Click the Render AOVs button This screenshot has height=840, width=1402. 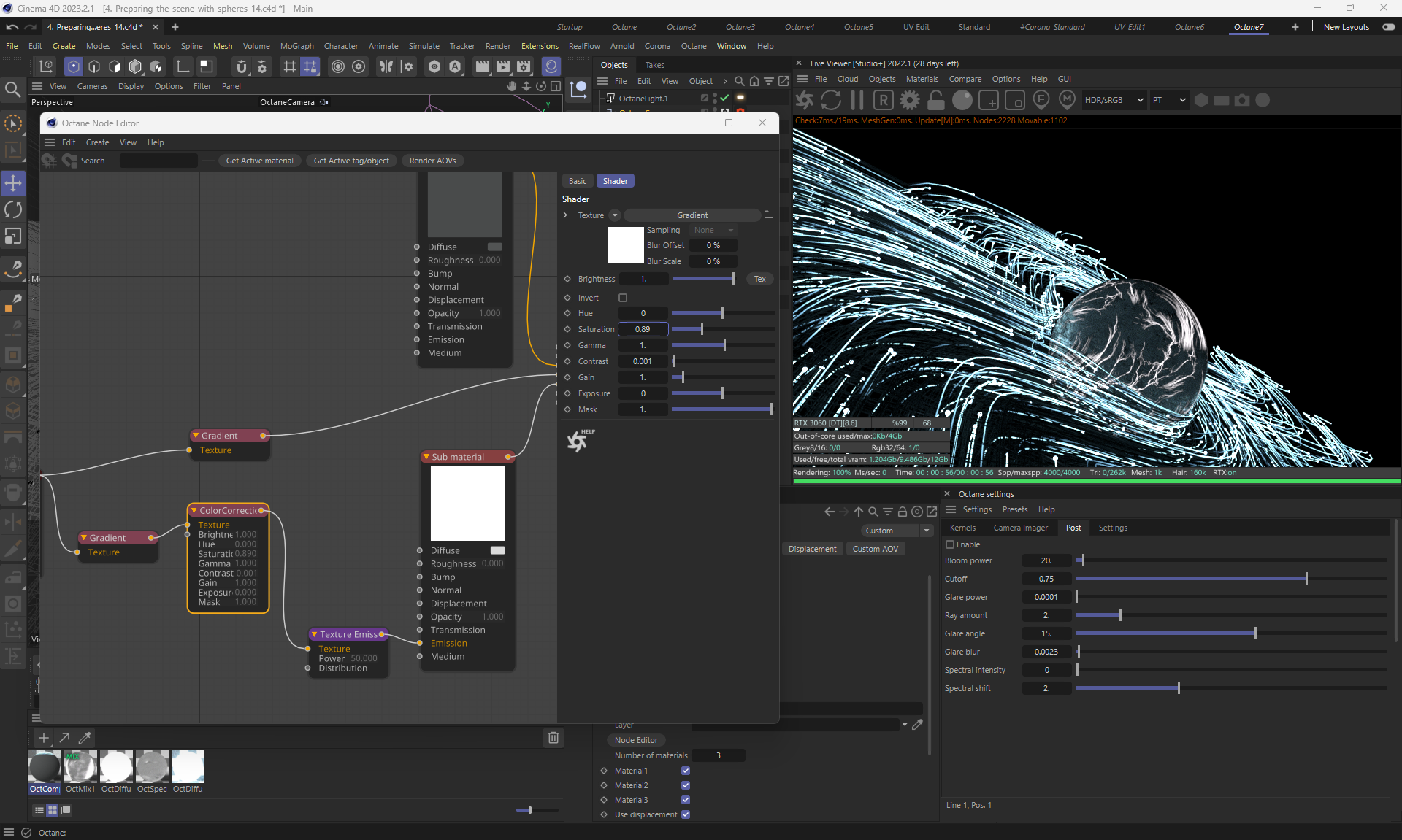coord(432,161)
